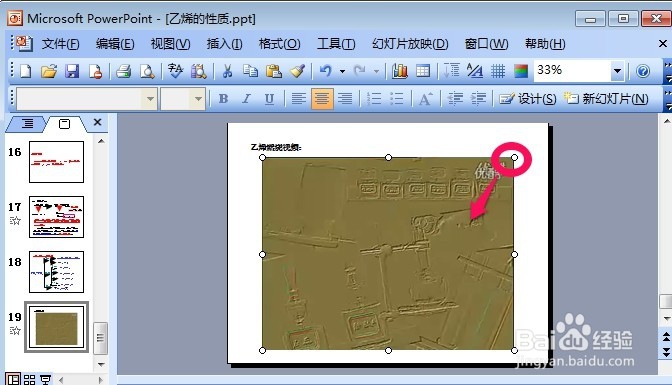
Task: Open the 幻灯片放映(D) menu
Action: click(x=410, y=44)
